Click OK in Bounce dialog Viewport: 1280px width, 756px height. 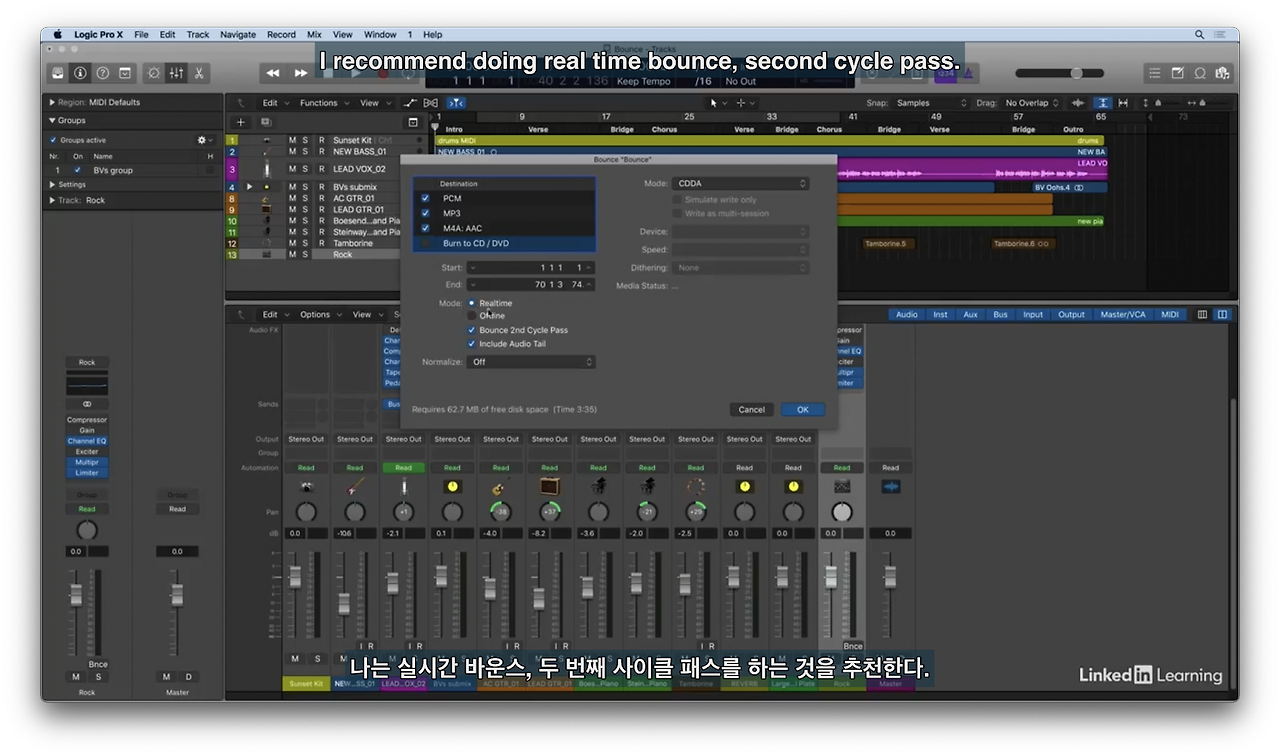(x=802, y=409)
